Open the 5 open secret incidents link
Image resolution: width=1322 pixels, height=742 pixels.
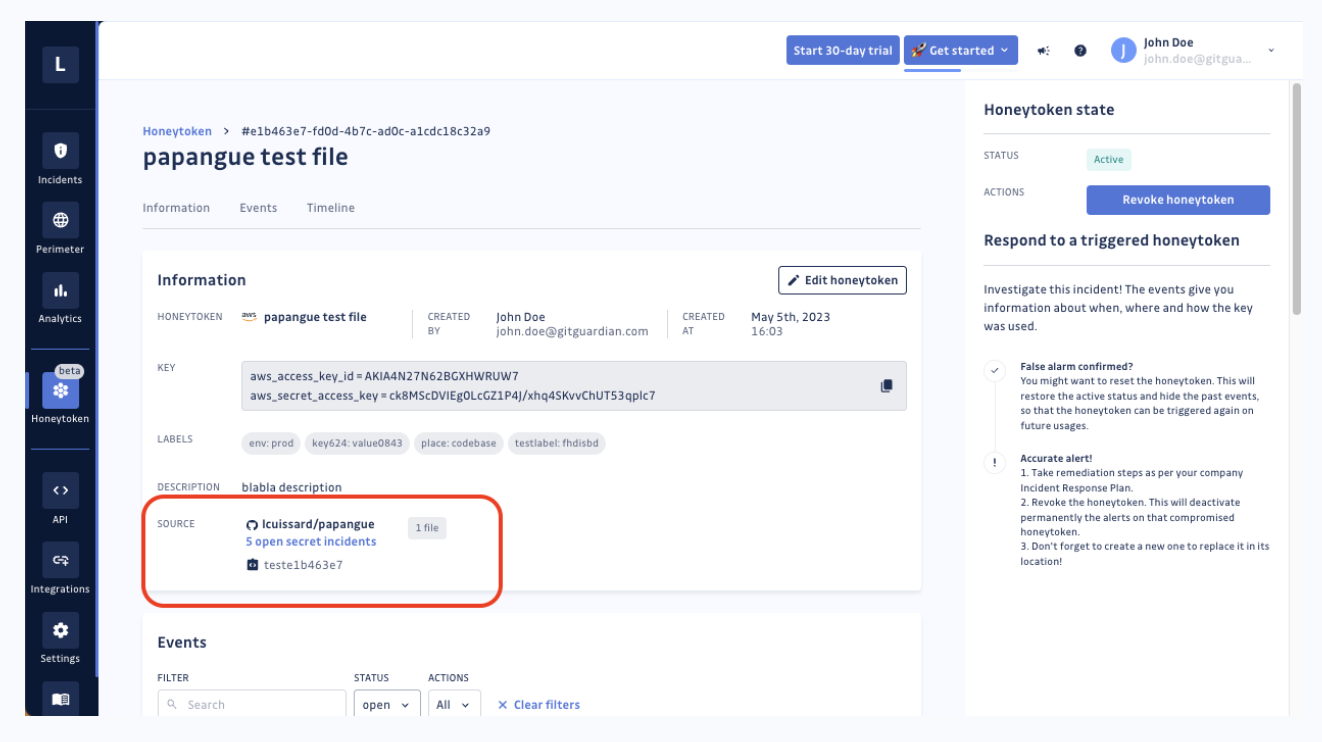311,542
